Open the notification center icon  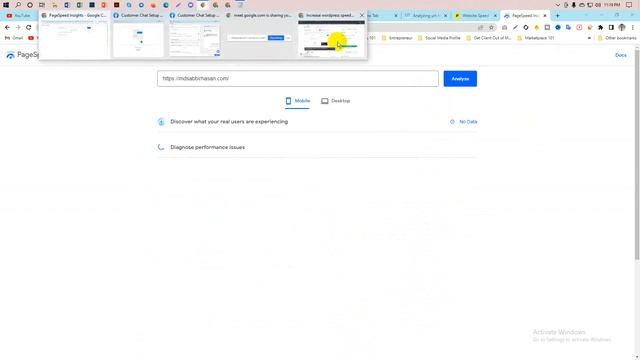point(629,5)
